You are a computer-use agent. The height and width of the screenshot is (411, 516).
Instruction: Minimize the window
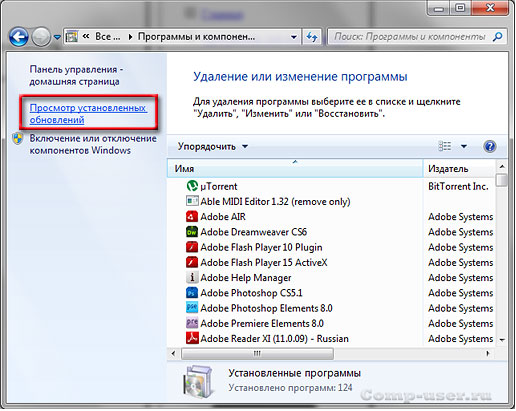439,8
